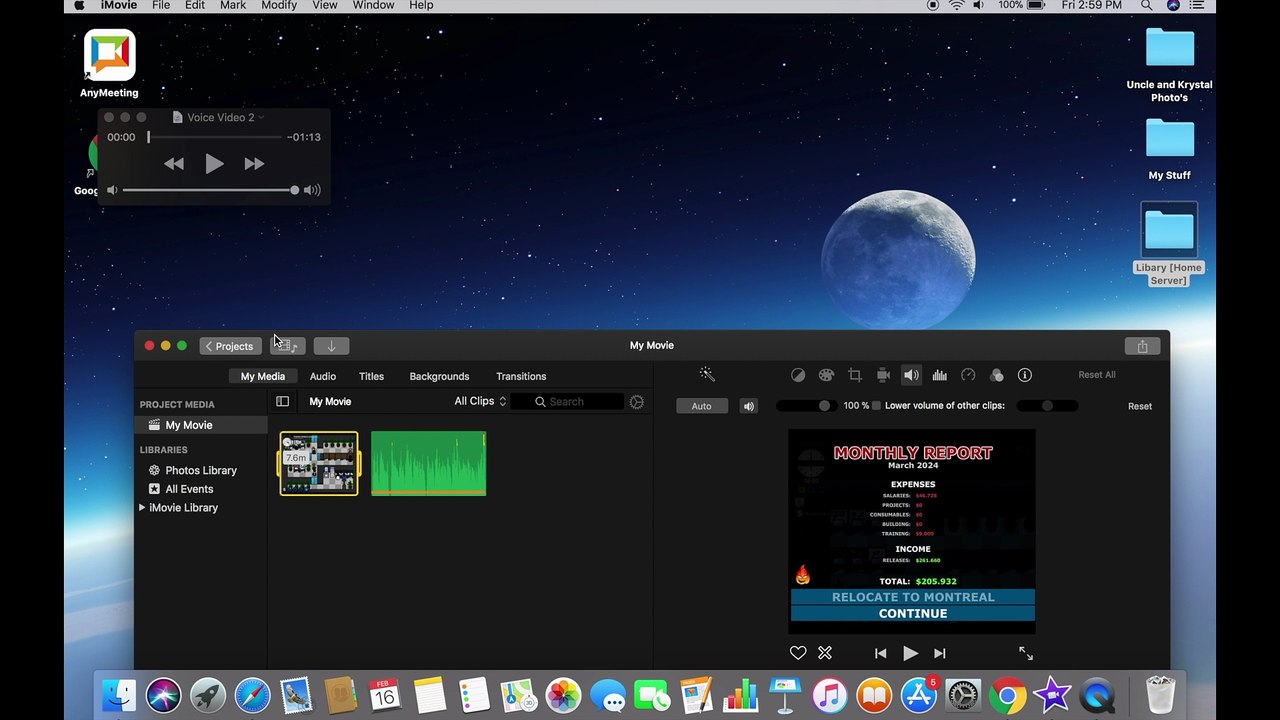The image size is (1280, 720).
Task: Open Voice Video 2 title dropdown
Action: point(261,117)
